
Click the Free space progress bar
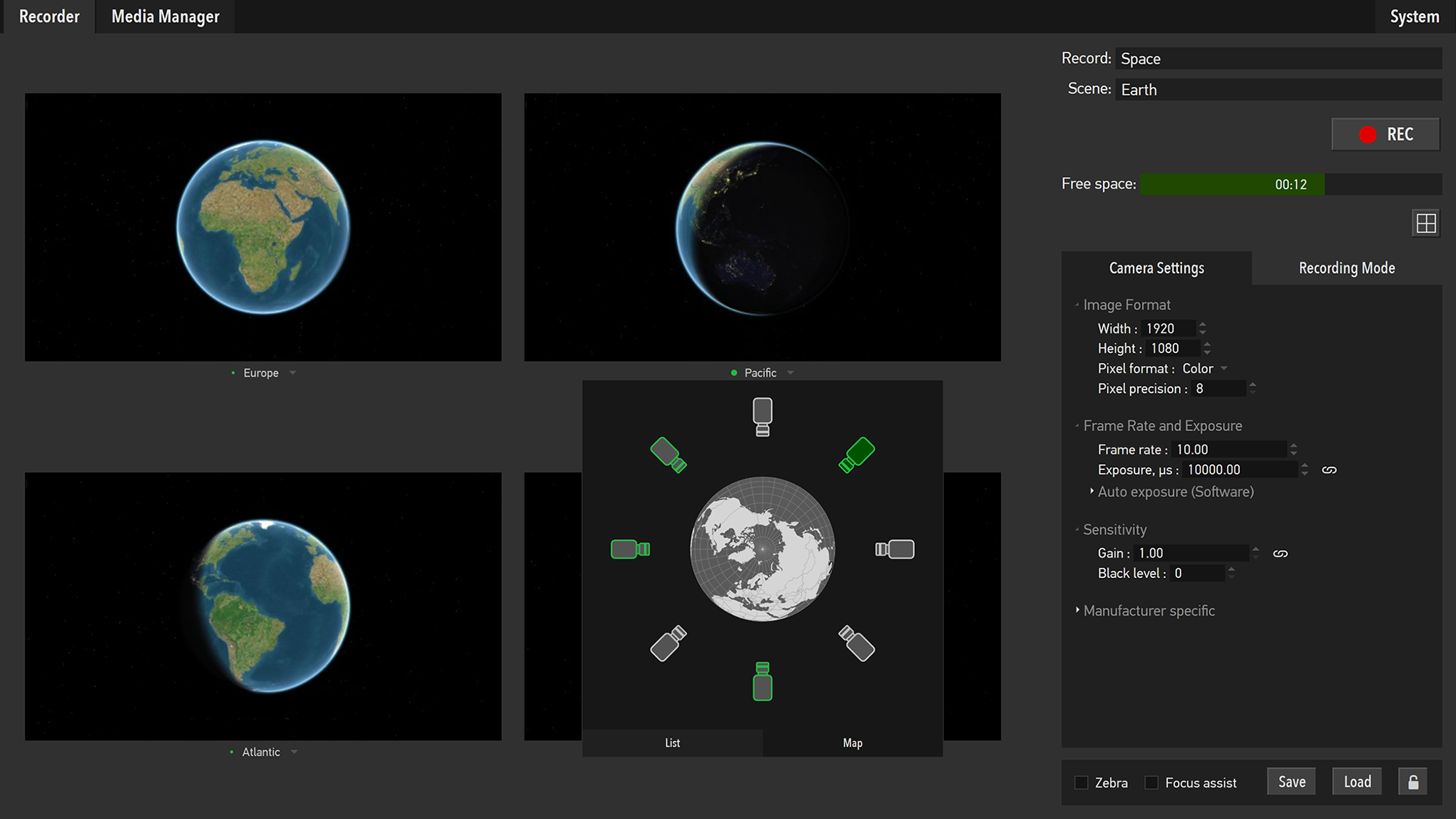point(1290,184)
